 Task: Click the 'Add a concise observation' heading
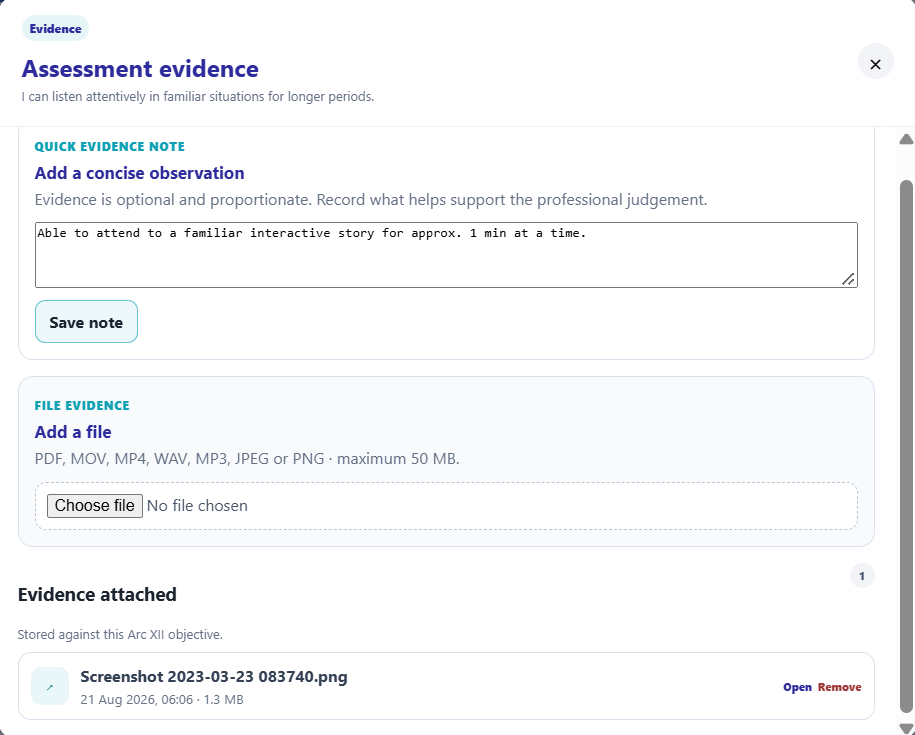(139, 173)
